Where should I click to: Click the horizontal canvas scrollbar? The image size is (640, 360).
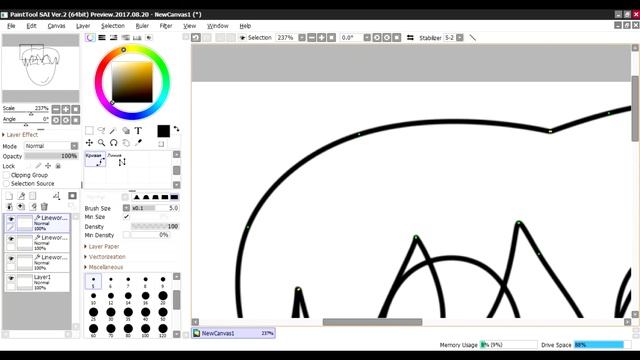pos(372,322)
